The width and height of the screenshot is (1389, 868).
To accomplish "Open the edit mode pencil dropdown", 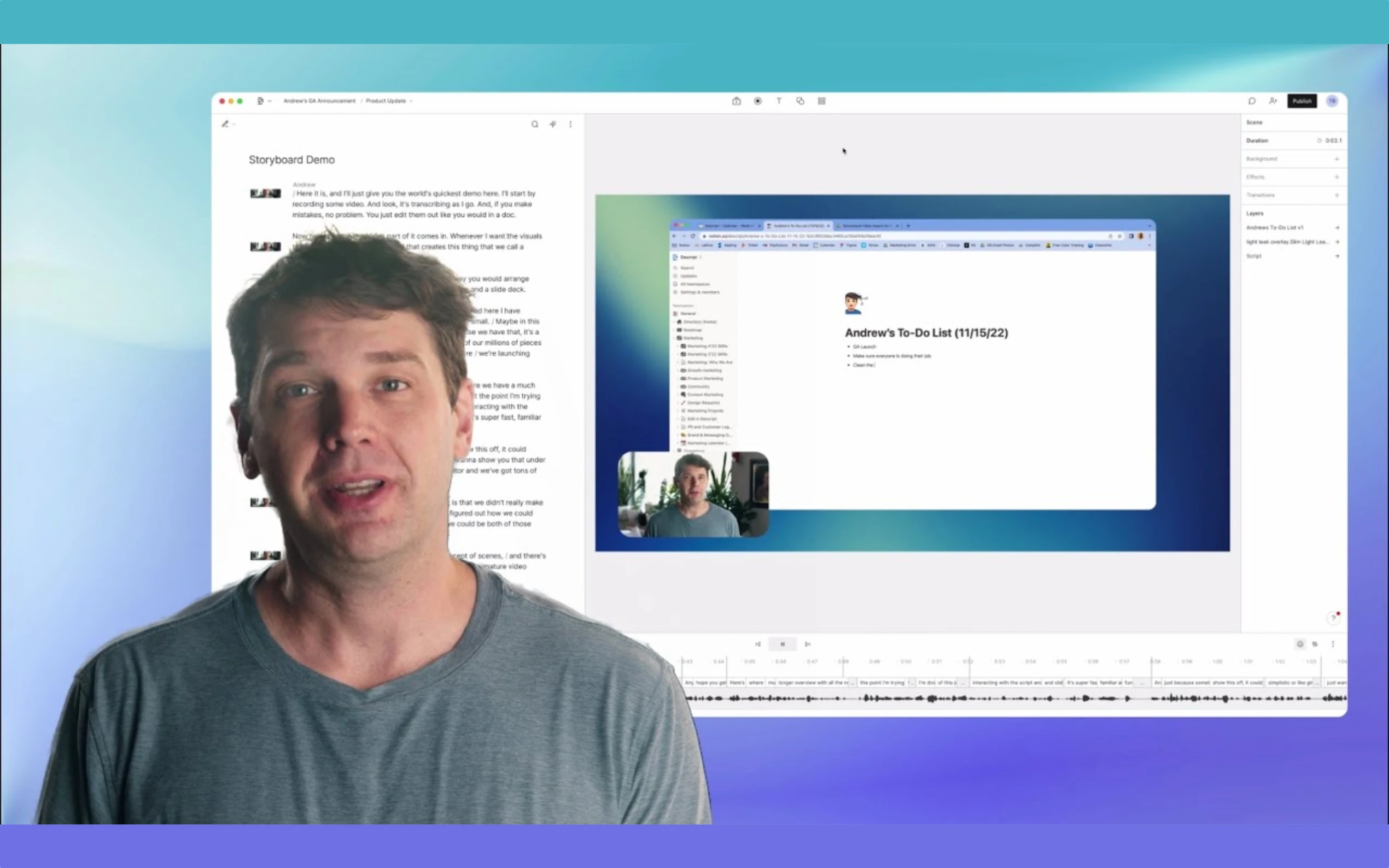I will tap(228, 124).
